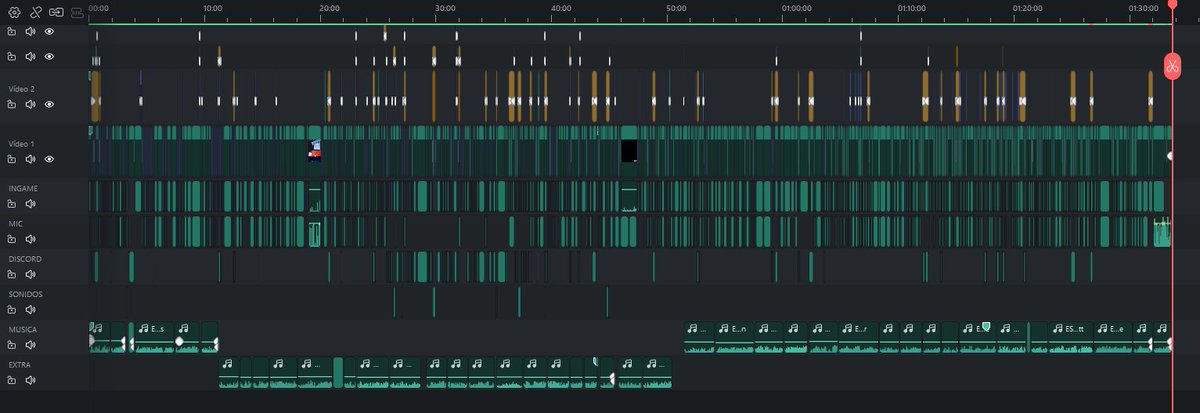The width and height of the screenshot is (1200, 413).
Task: Hide the Video 1 track
Action: (49, 159)
